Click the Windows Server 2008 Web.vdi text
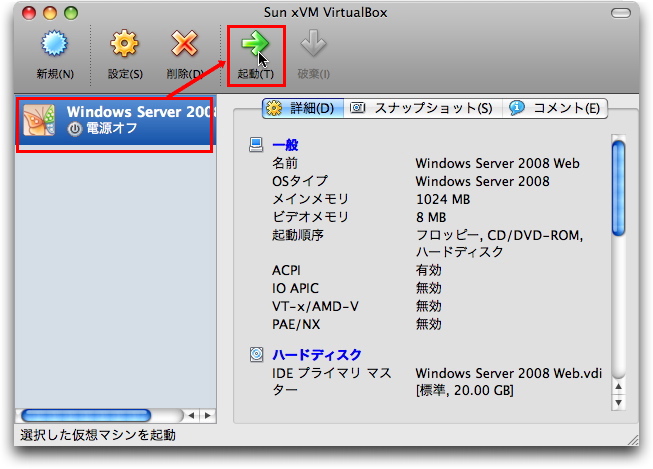This screenshot has width=653, height=469. tap(508, 373)
